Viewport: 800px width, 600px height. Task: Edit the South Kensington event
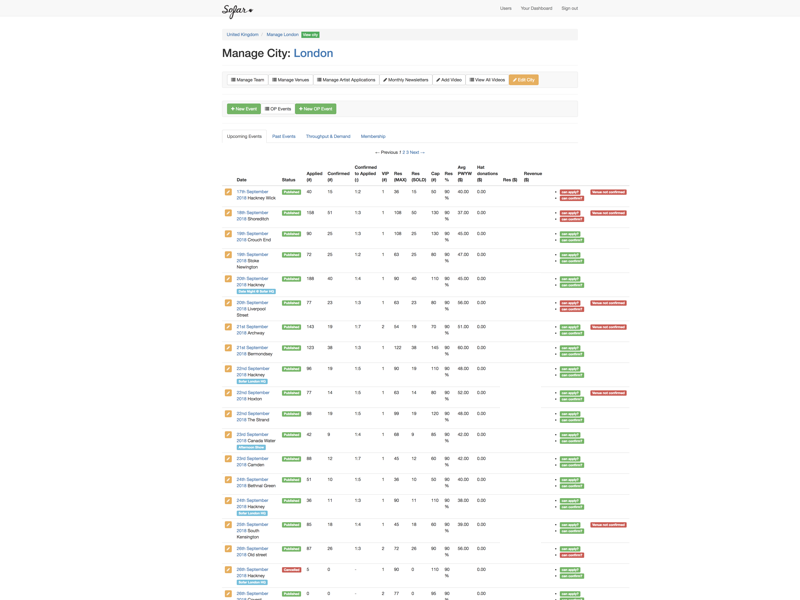pyautogui.click(x=228, y=524)
